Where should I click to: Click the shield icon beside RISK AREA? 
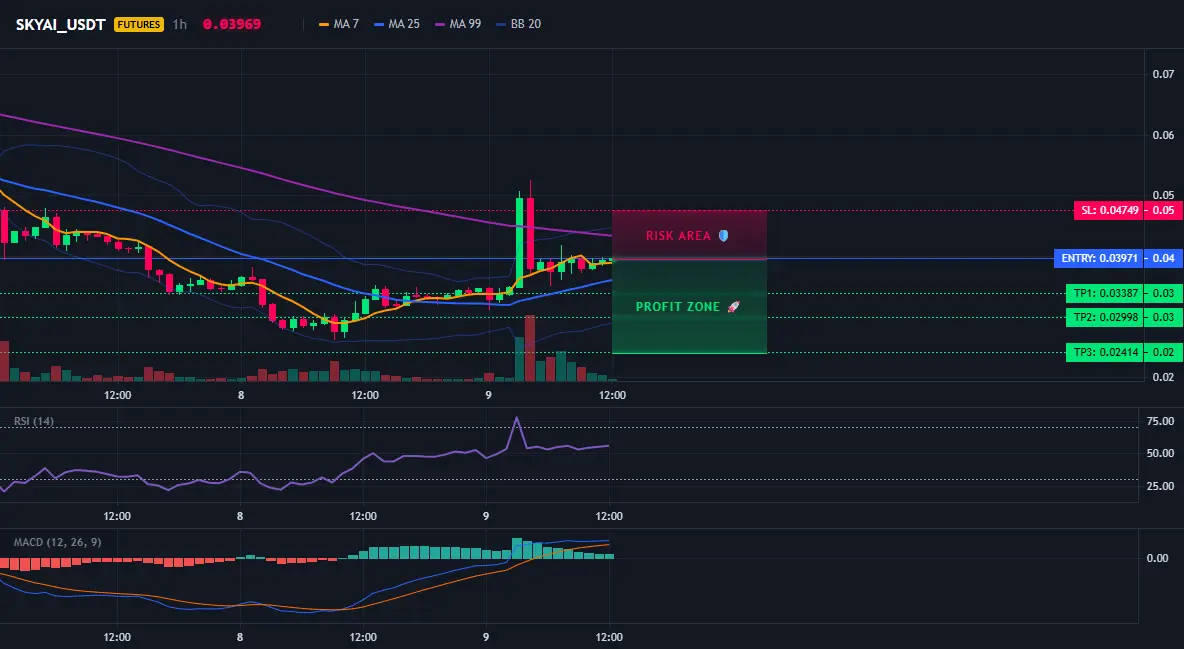[723, 236]
